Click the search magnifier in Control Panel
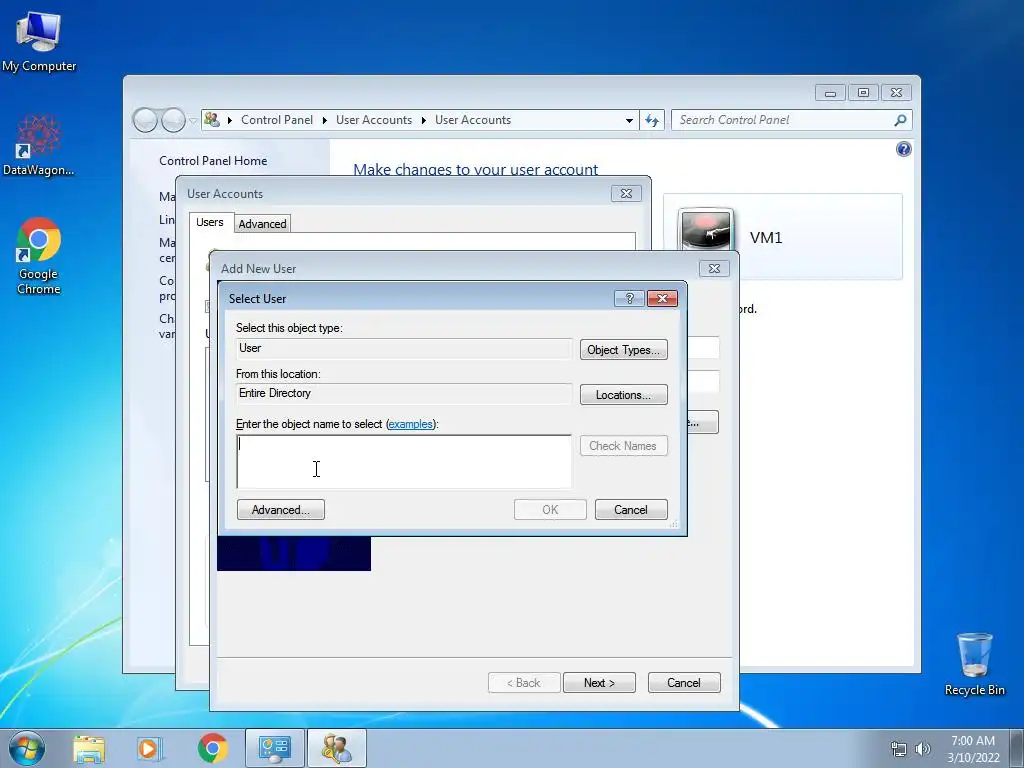The width and height of the screenshot is (1024, 768). pyautogui.click(x=900, y=120)
